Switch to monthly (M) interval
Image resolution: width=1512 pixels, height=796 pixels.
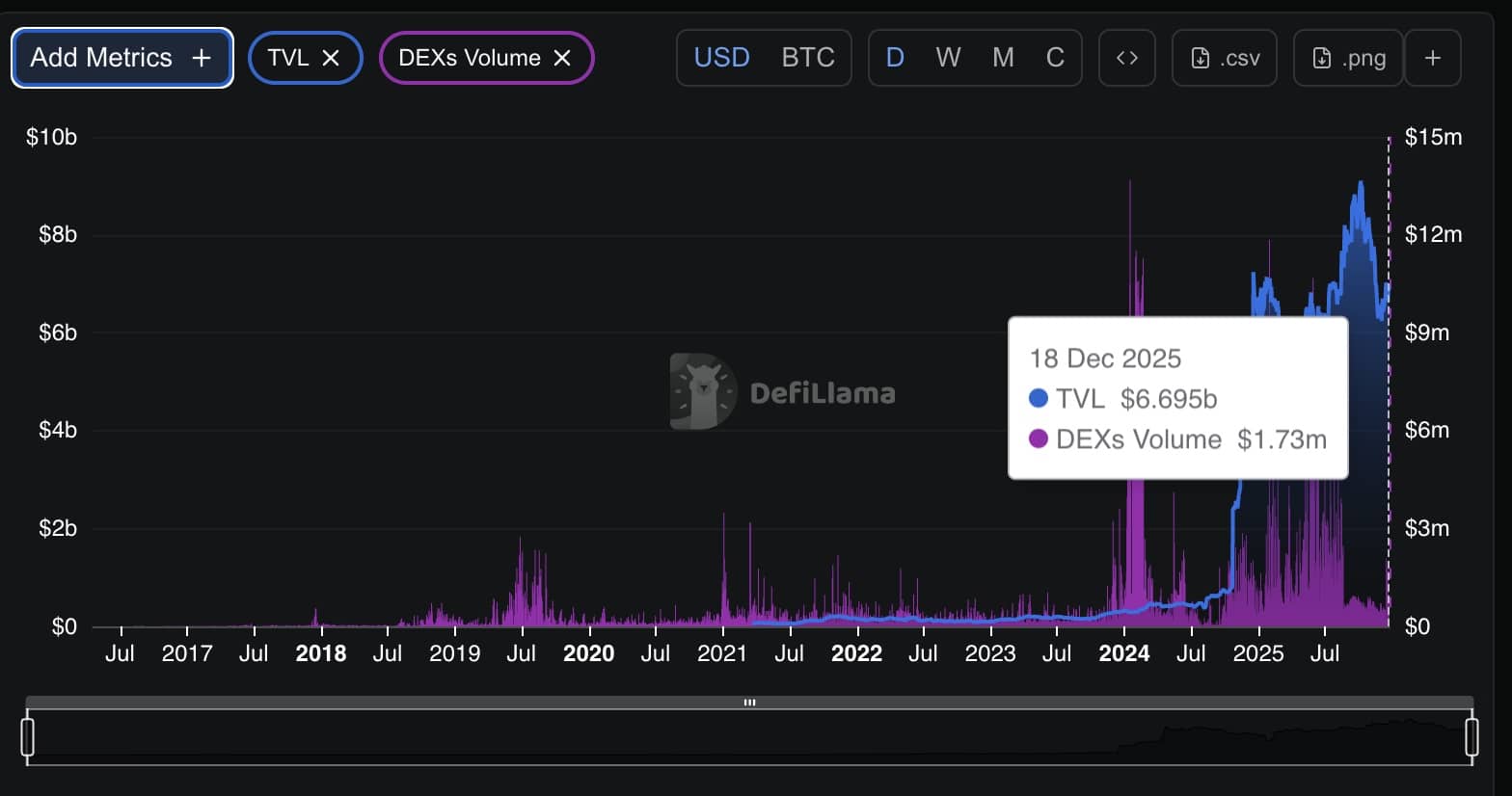point(1003,58)
